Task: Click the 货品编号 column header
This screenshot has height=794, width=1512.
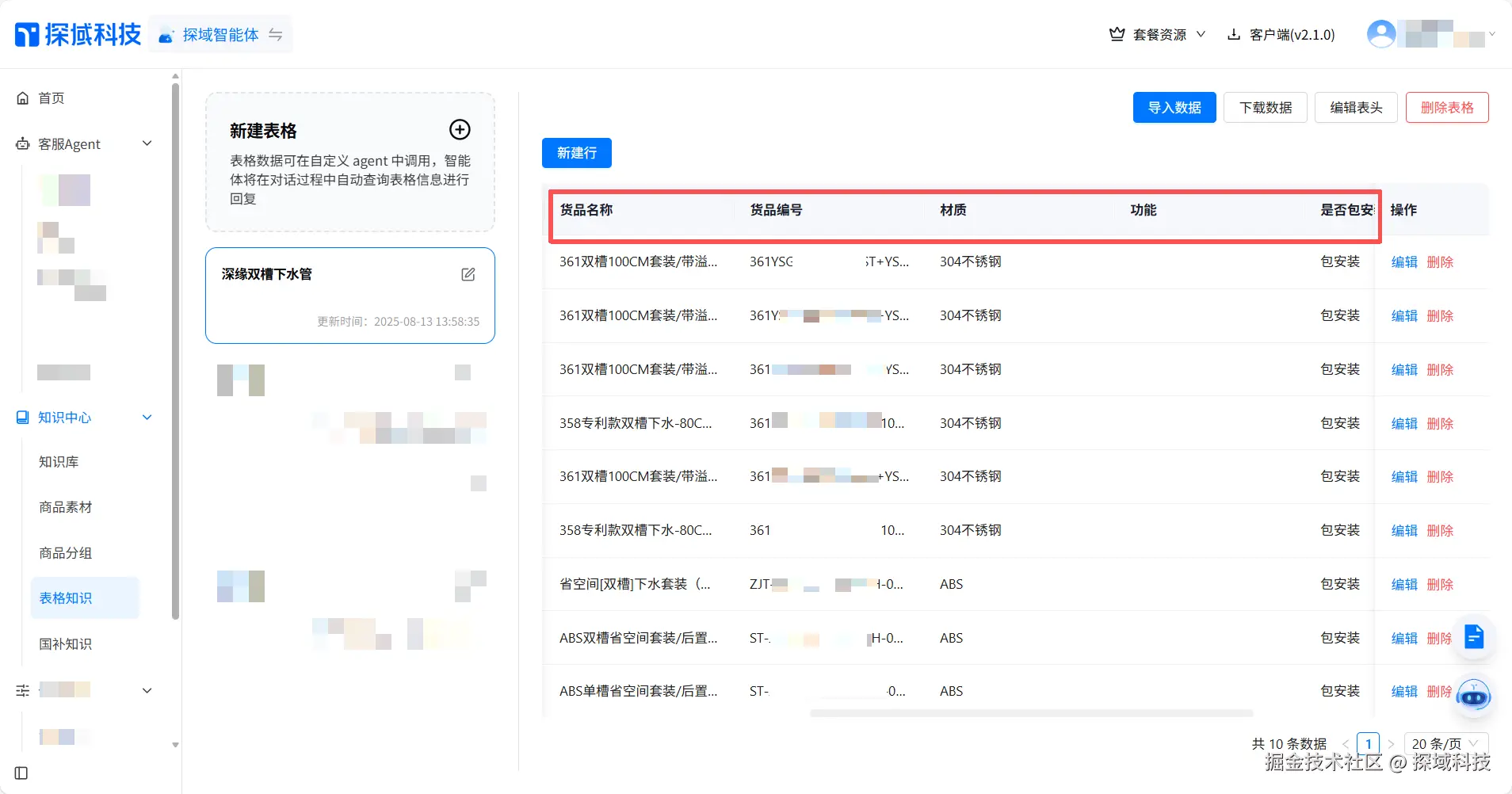Action: [x=777, y=210]
